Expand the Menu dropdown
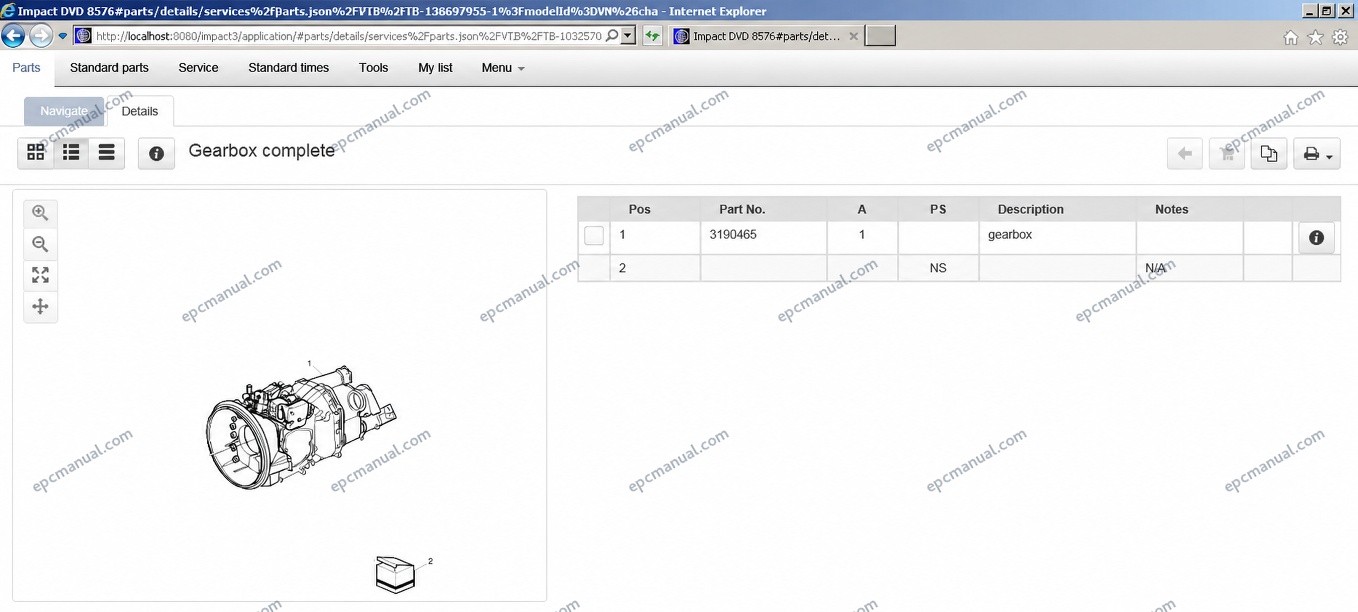Viewport: 1358px width, 612px height. tap(503, 68)
